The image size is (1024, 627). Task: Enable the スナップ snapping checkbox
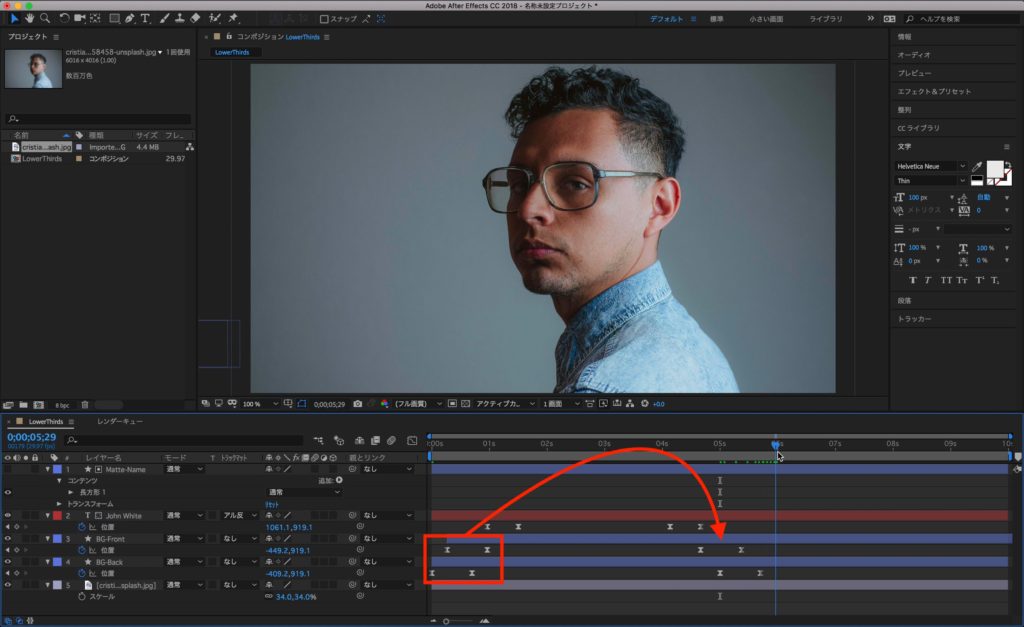pos(324,19)
